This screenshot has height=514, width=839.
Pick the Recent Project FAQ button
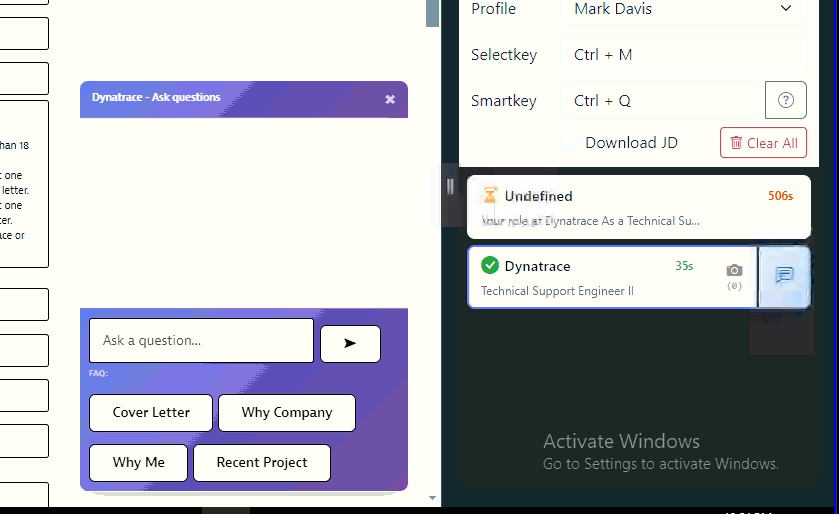pyautogui.click(x=261, y=463)
